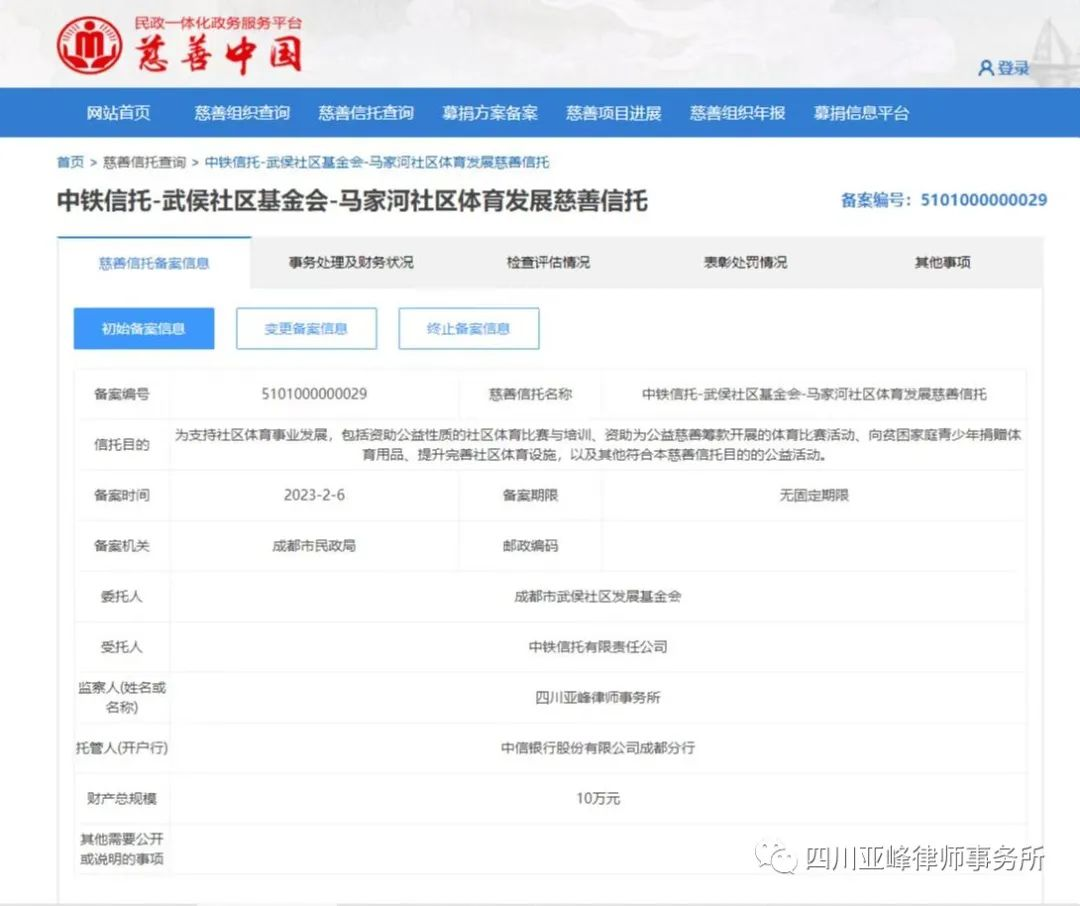The width and height of the screenshot is (1080, 906).
Task: Click the page title 中铁信托-武侯社区基金会 heading
Action: (x=352, y=201)
